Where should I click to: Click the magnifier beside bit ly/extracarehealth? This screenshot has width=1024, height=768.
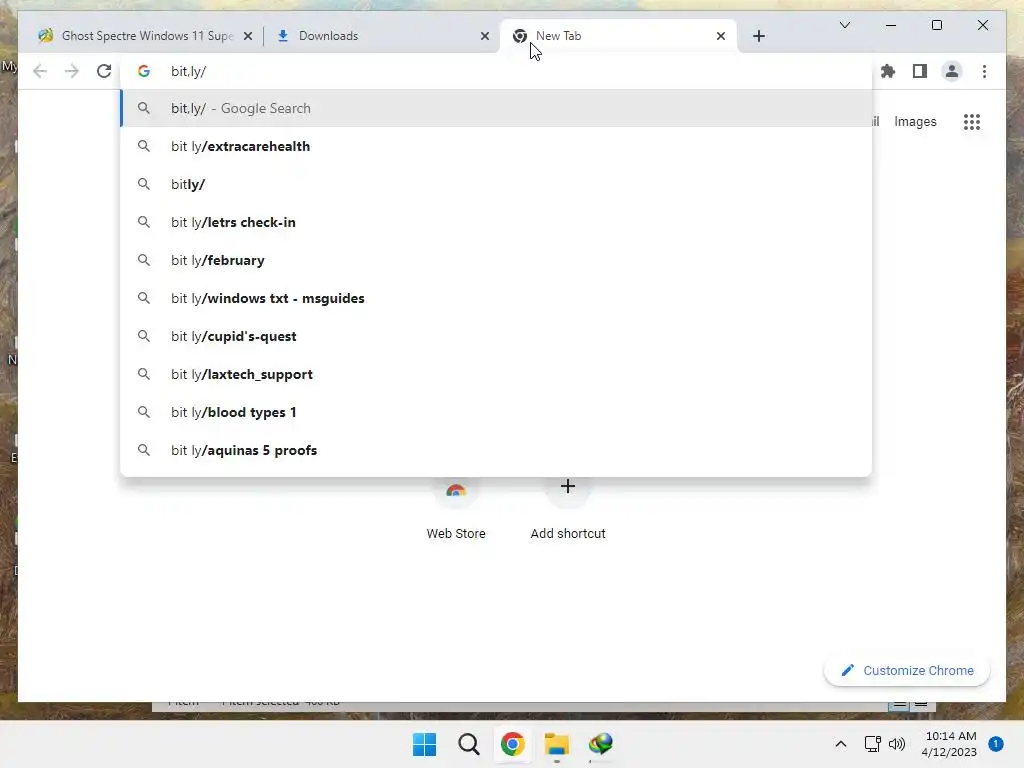pyautogui.click(x=144, y=146)
